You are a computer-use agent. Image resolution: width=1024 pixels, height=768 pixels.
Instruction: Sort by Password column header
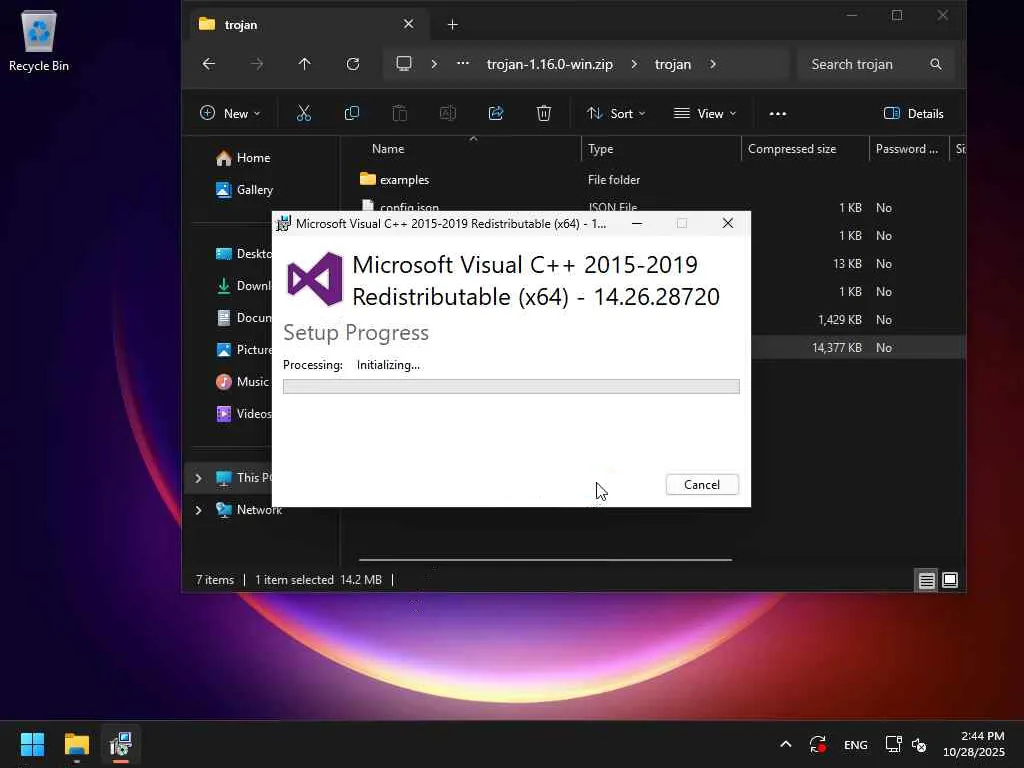[908, 149]
